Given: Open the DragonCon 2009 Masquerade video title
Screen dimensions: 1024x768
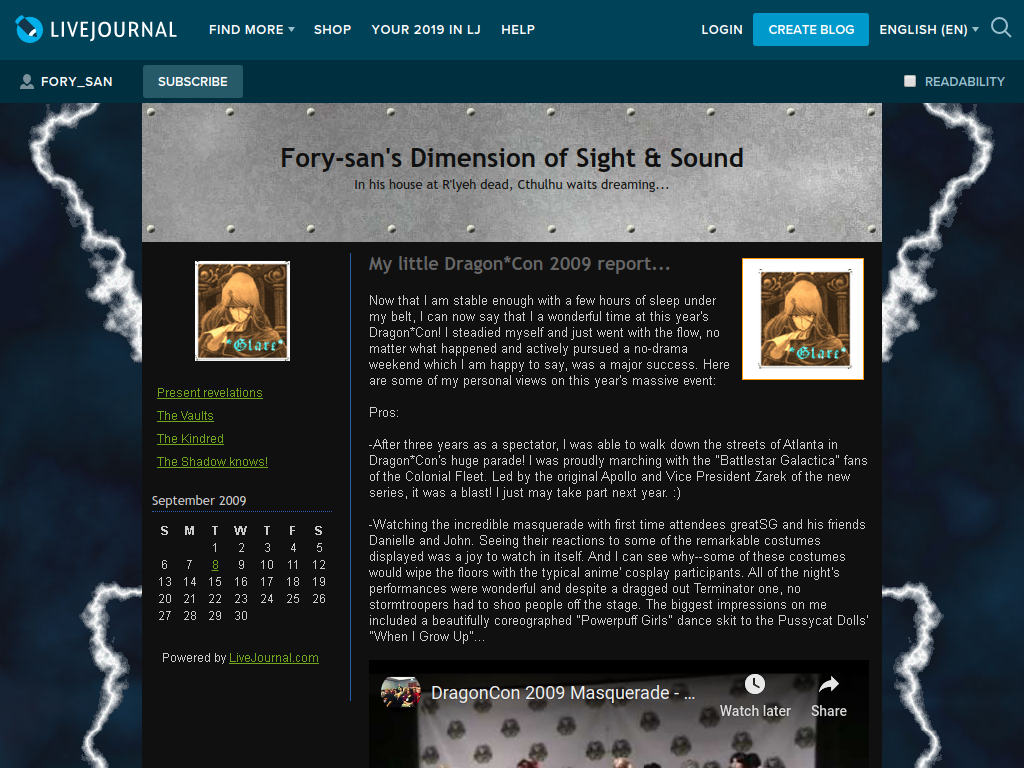Looking at the screenshot, I should pos(563,692).
